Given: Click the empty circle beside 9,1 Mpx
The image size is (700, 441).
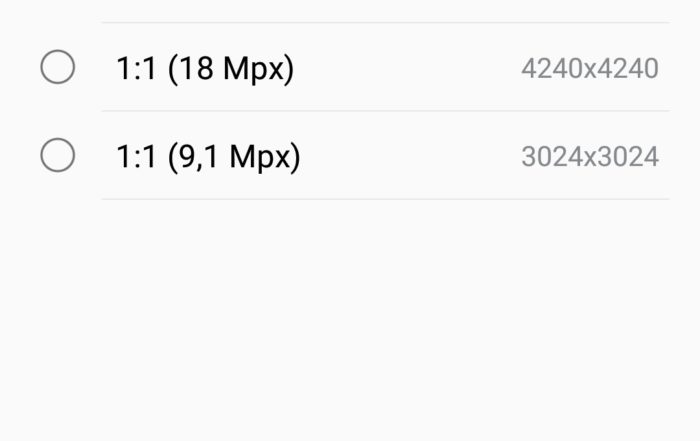Looking at the screenshot, I should point(58,155).
